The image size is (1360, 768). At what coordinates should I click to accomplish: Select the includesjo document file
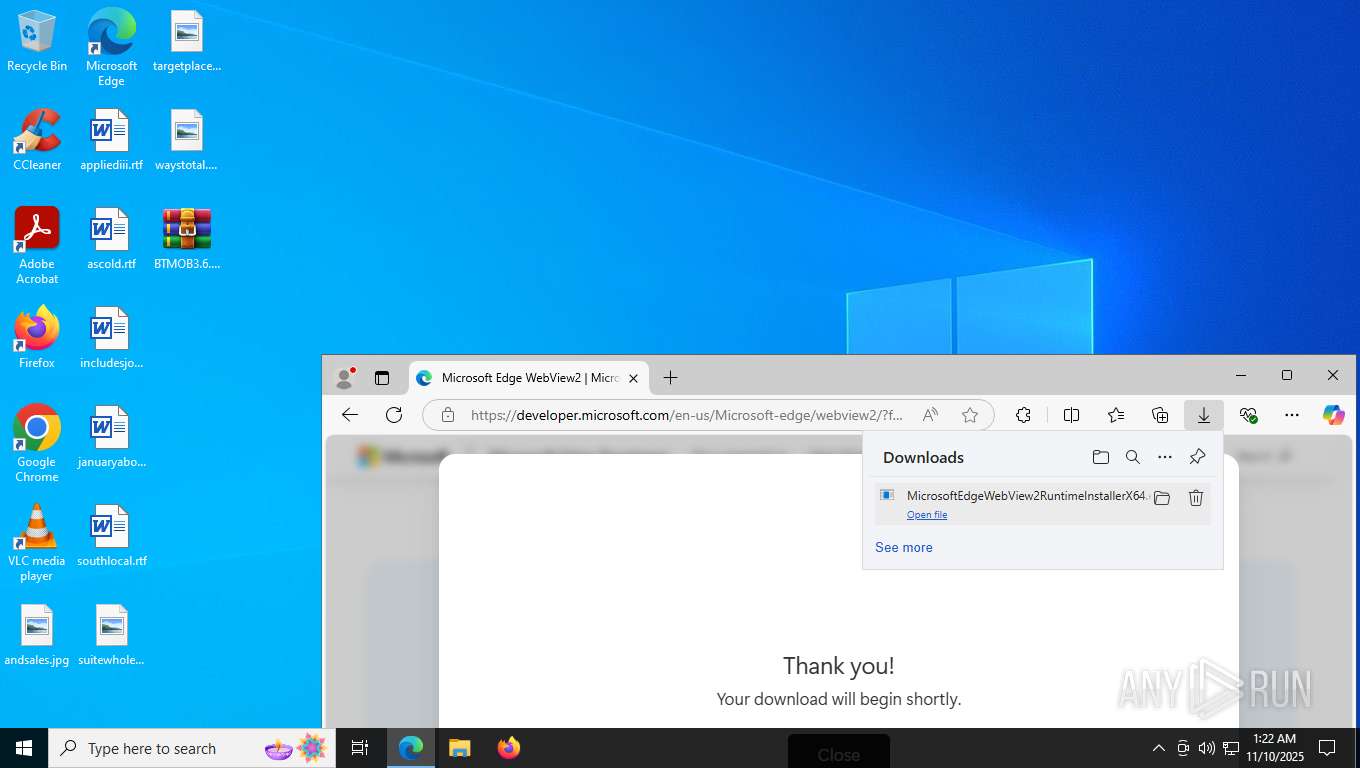click(111, 338)
